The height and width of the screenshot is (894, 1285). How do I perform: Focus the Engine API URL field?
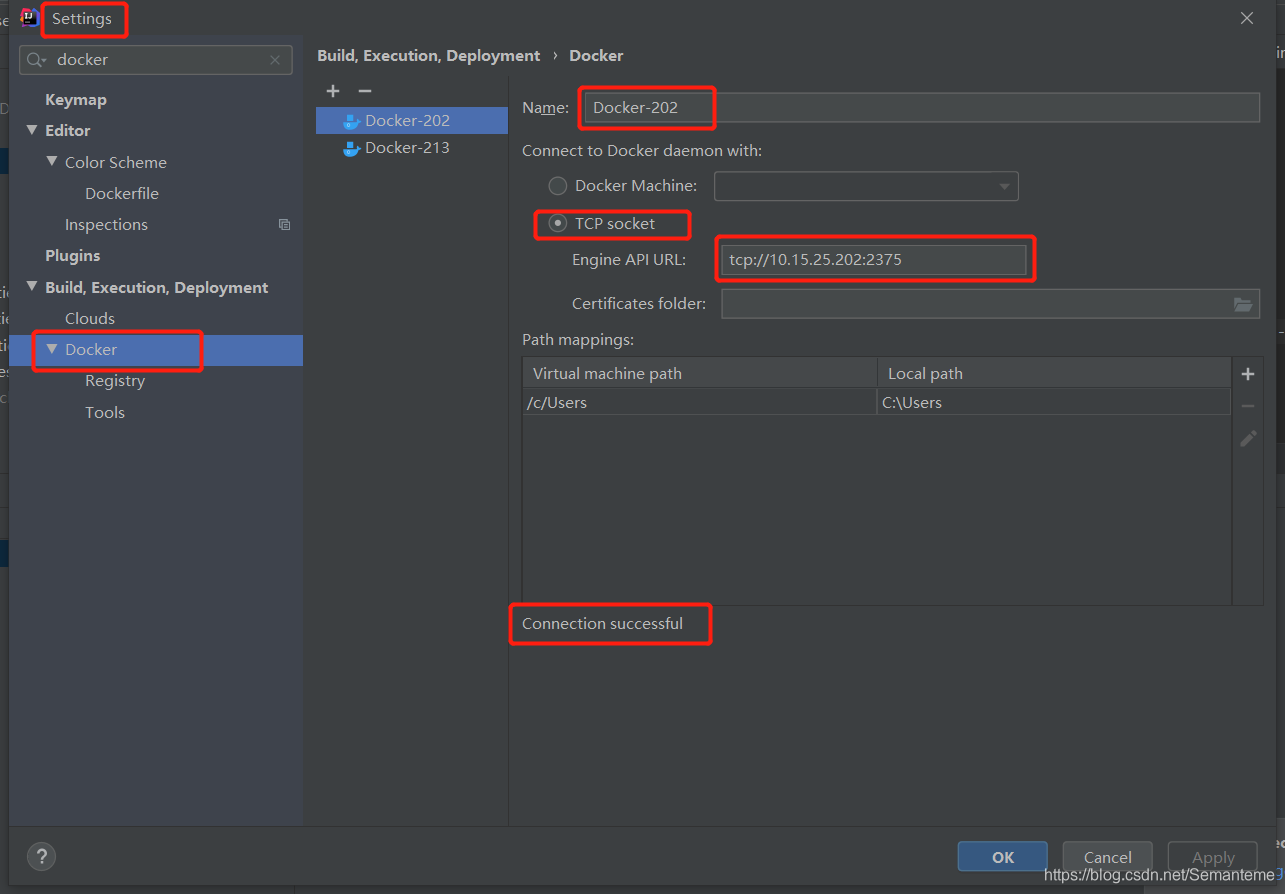pyautogui.click(x=873, y=260)
